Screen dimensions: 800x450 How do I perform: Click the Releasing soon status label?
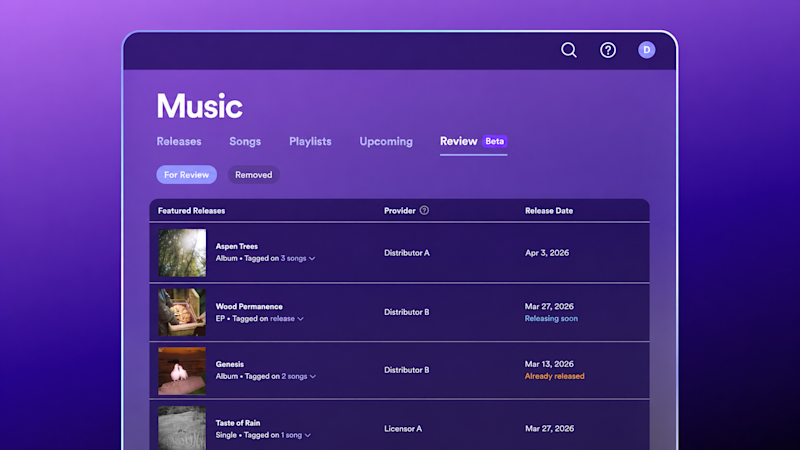click(x=551, y=318)
